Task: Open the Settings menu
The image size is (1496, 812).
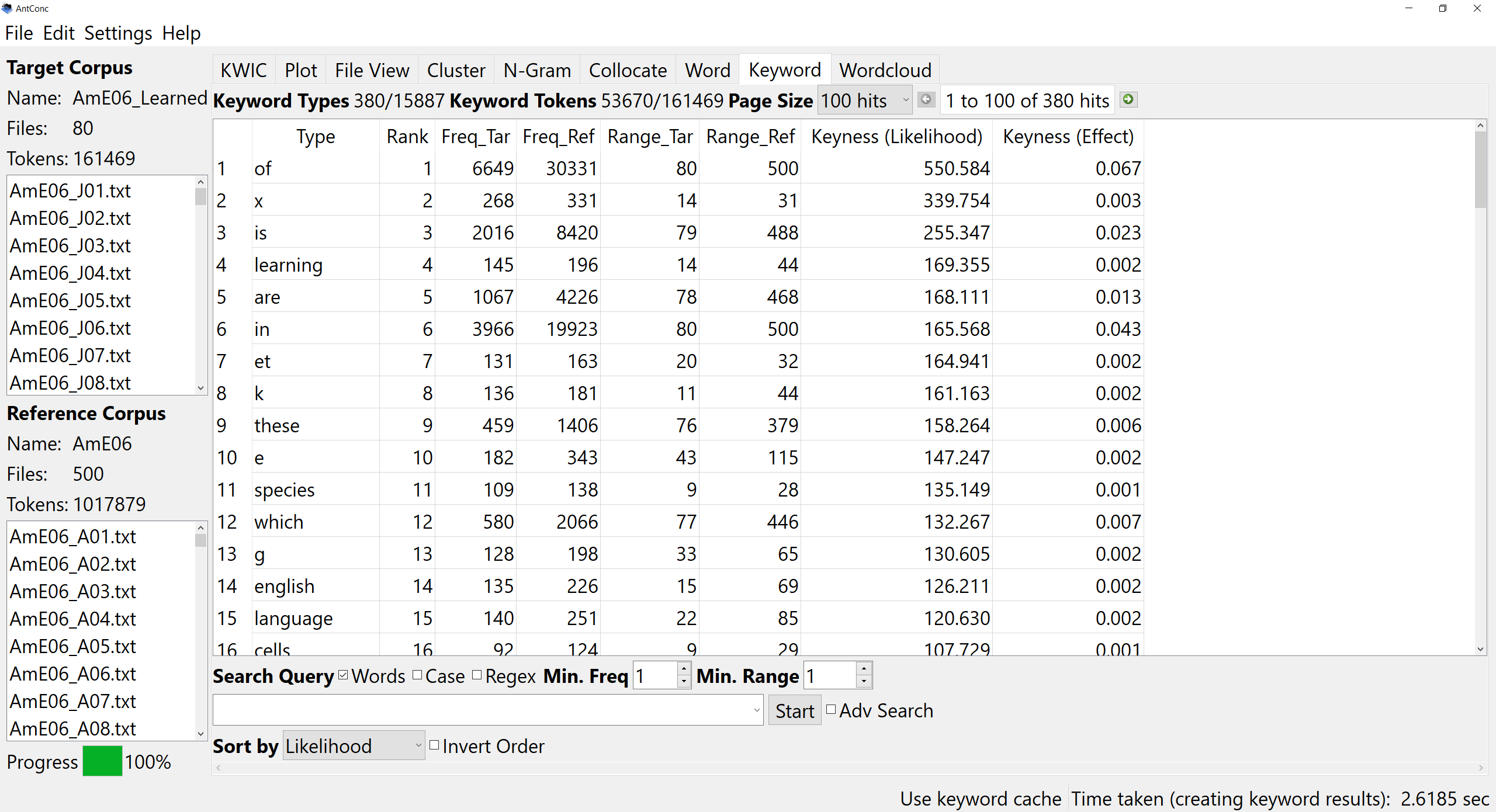Action: 117,33
